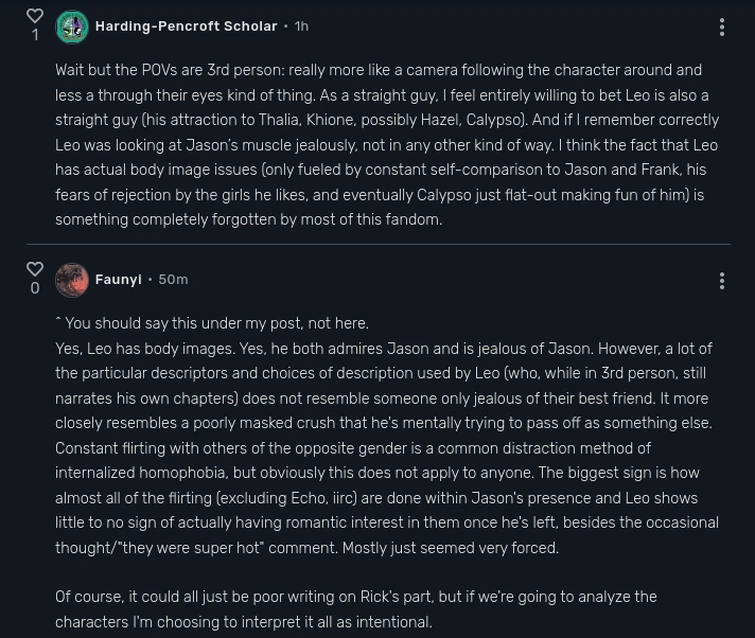Open the three-dot menu on Harding-Pencroft Scholar's comment
The width and height of the screenshot is (755, 638).
click(x=722, y=27)
